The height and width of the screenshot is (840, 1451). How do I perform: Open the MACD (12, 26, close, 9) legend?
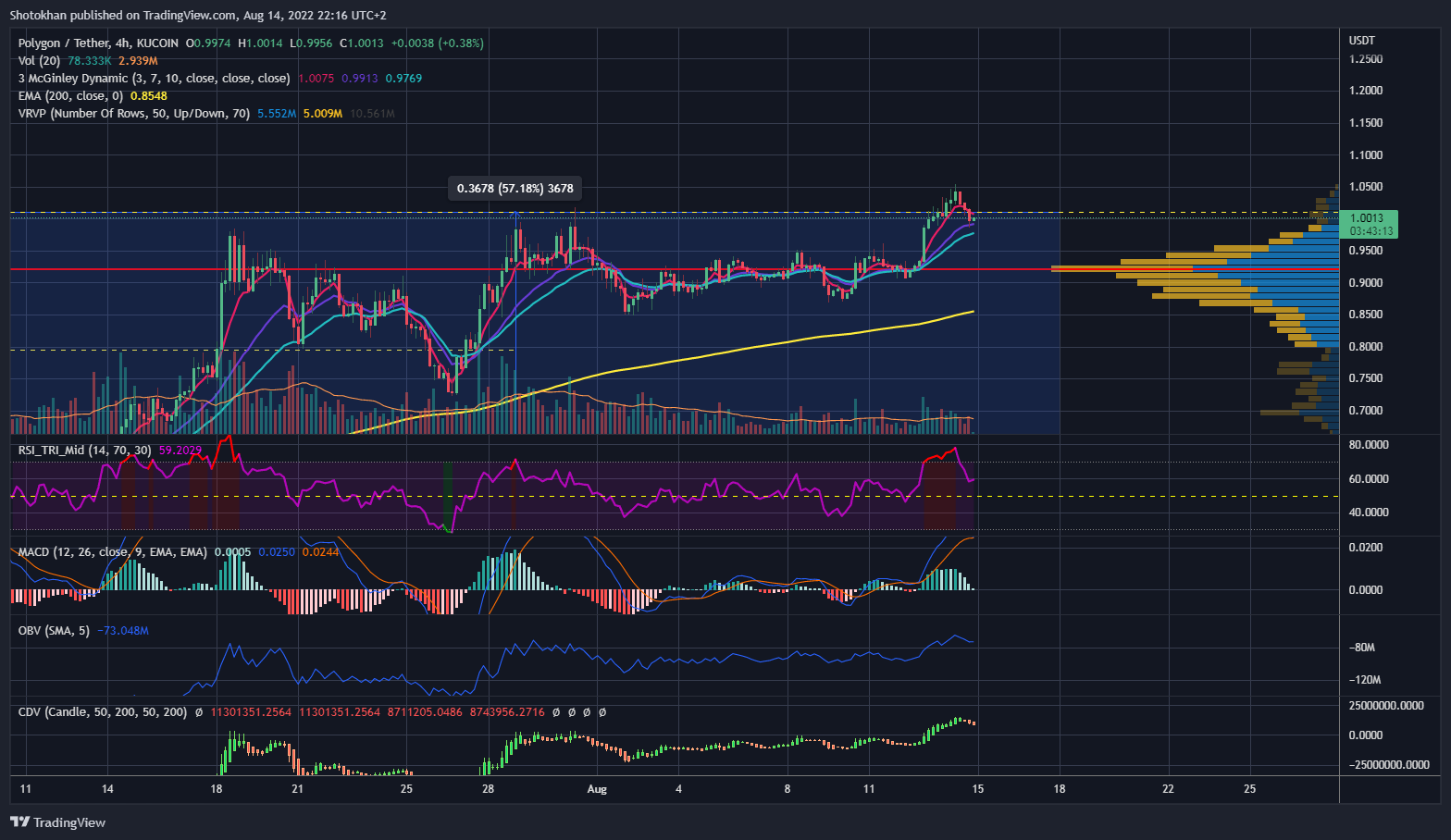coord(113,552)
